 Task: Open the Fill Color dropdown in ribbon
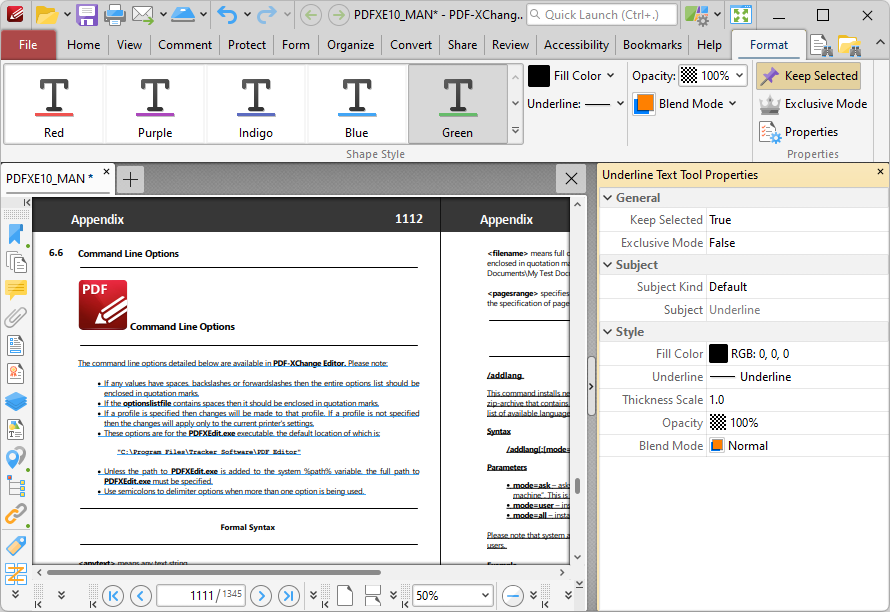[610, 76]
